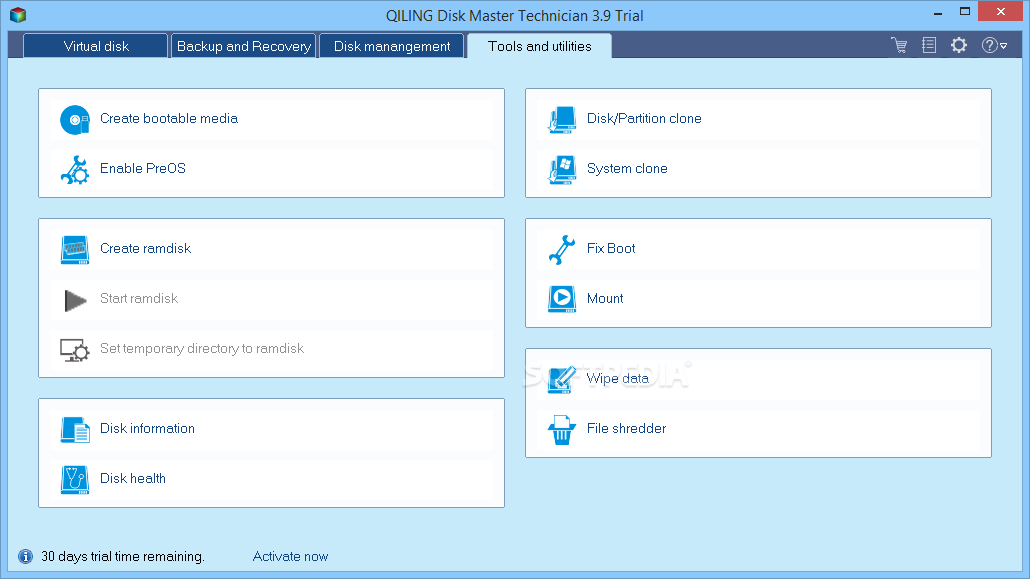Click the Disk information document icon
The width and height of the screenshot is (1030, 579).
(x=75, y=430)
